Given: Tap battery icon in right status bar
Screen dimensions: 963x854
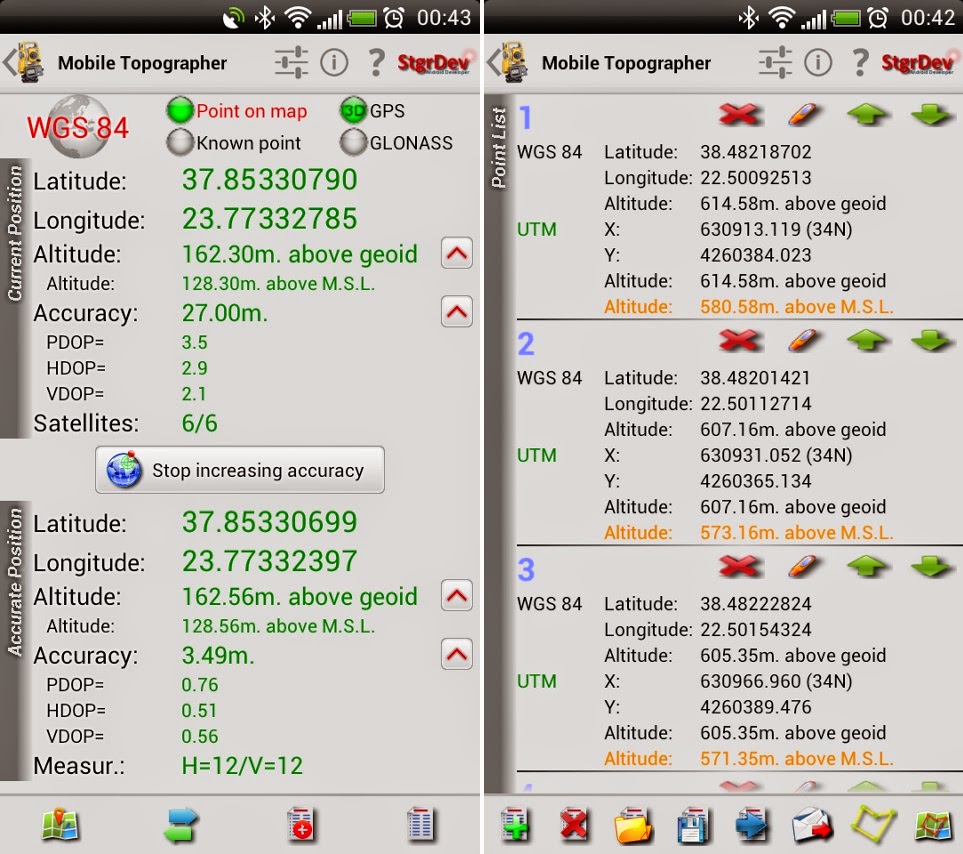Looking at the screenshot, I should tap(847, 18).
